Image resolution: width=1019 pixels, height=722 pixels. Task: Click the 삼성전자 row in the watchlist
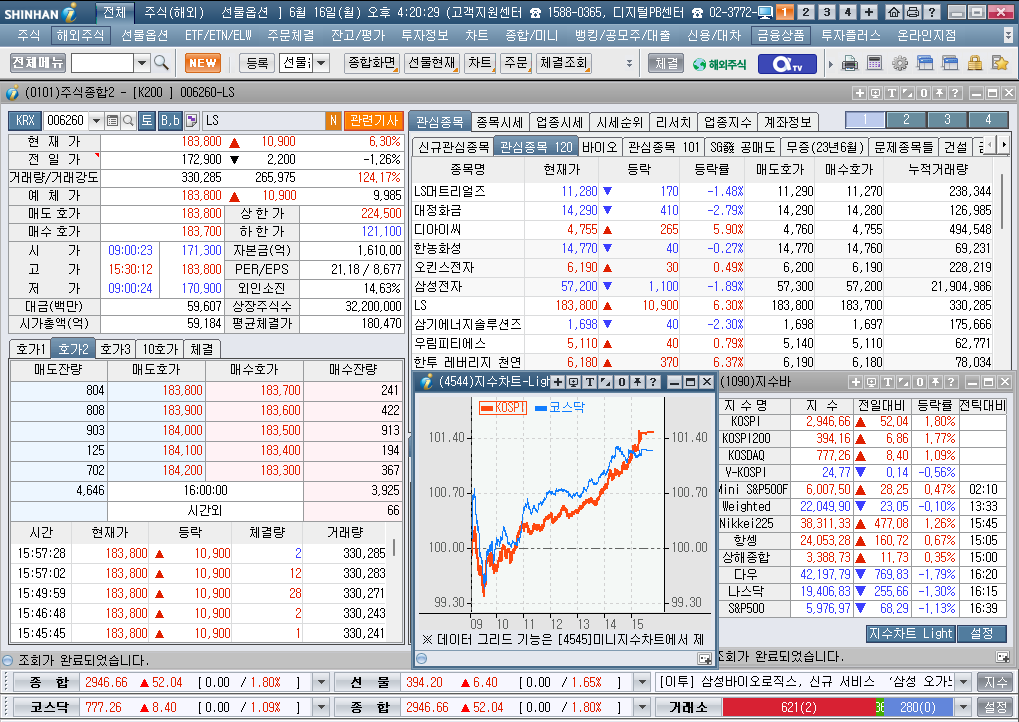(x=703, y=286)
